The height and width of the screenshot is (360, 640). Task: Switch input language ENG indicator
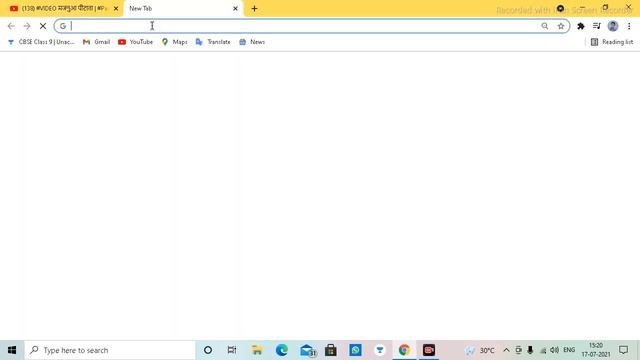pos(569,350)
